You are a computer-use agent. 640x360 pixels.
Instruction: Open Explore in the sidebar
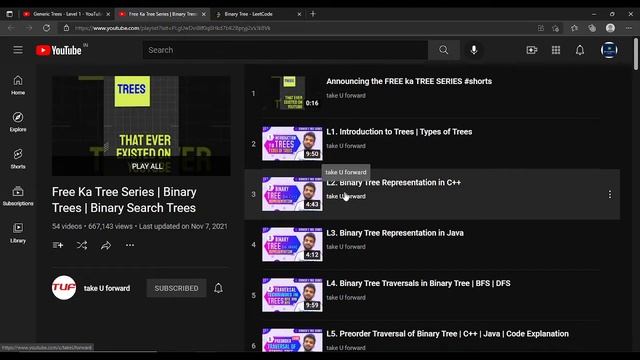[18, 122]
